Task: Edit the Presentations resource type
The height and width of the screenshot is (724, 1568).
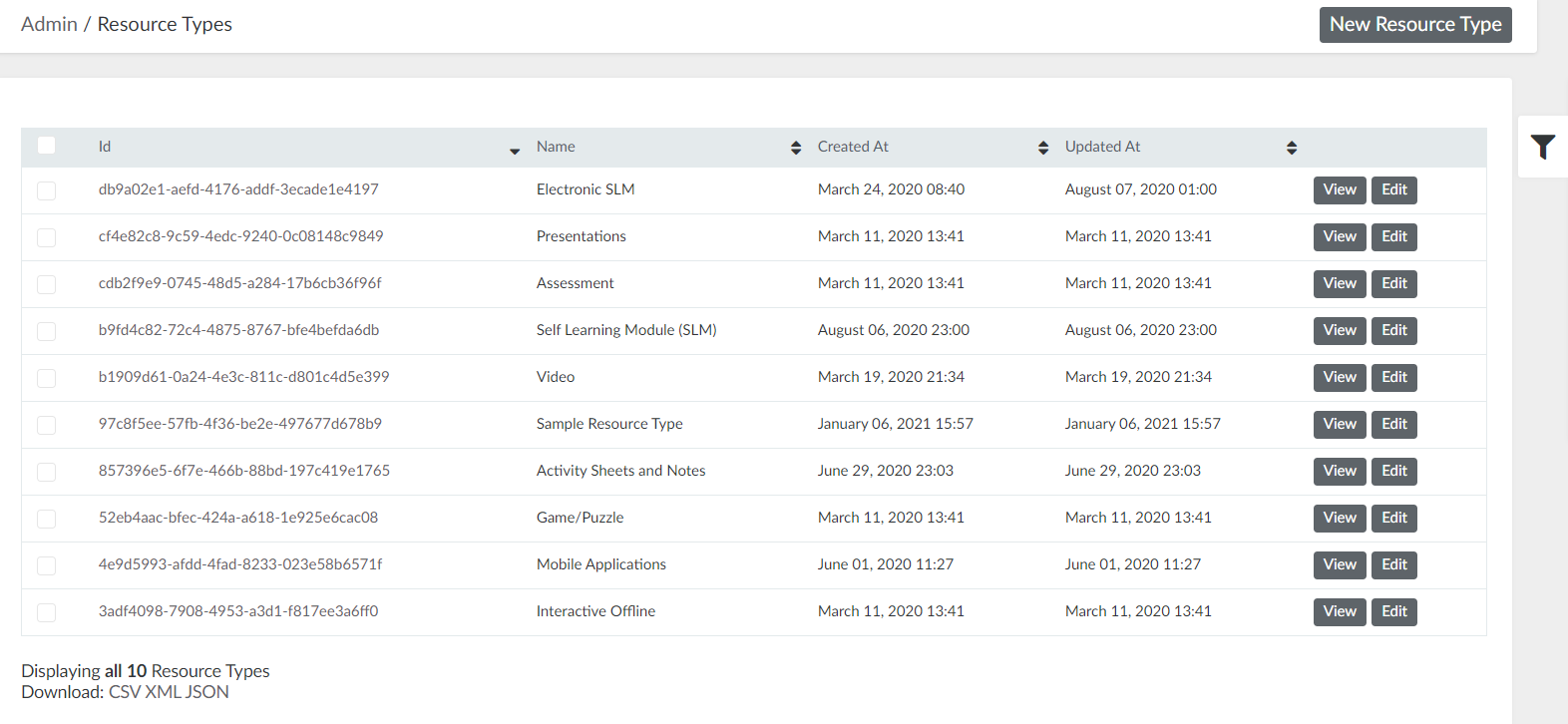Action: coord(1394,236)
